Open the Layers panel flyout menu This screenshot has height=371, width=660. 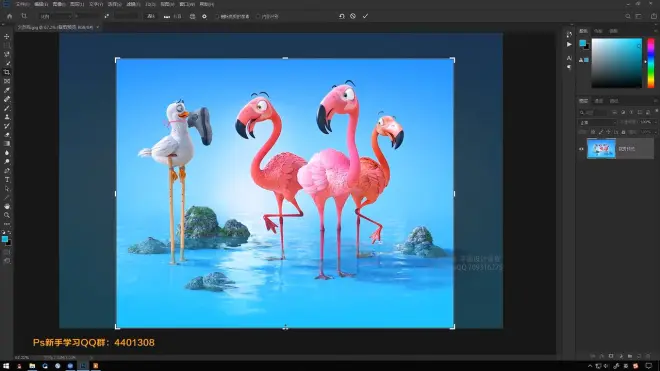(656, 101)
